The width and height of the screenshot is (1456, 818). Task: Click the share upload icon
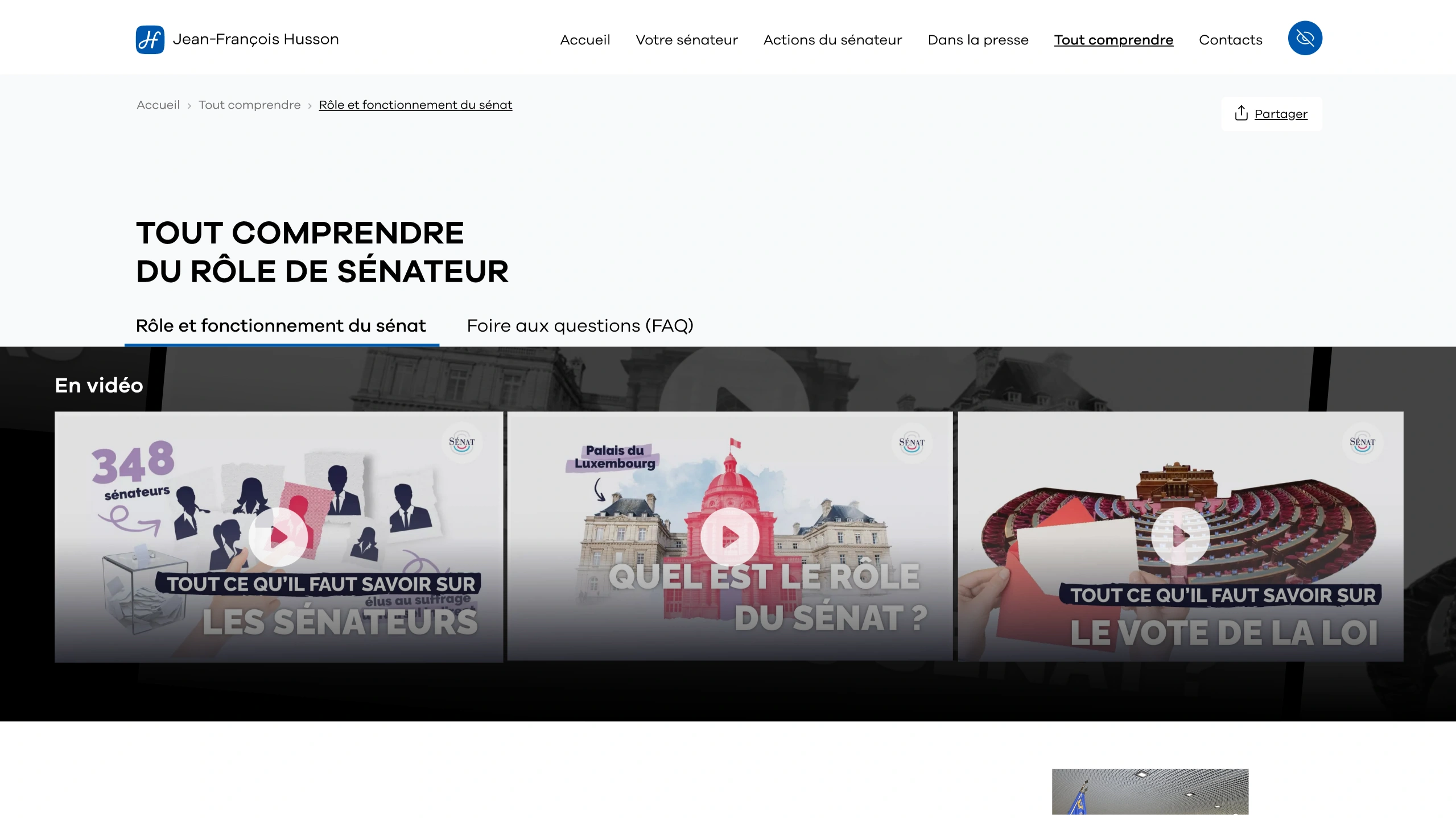1241,113
